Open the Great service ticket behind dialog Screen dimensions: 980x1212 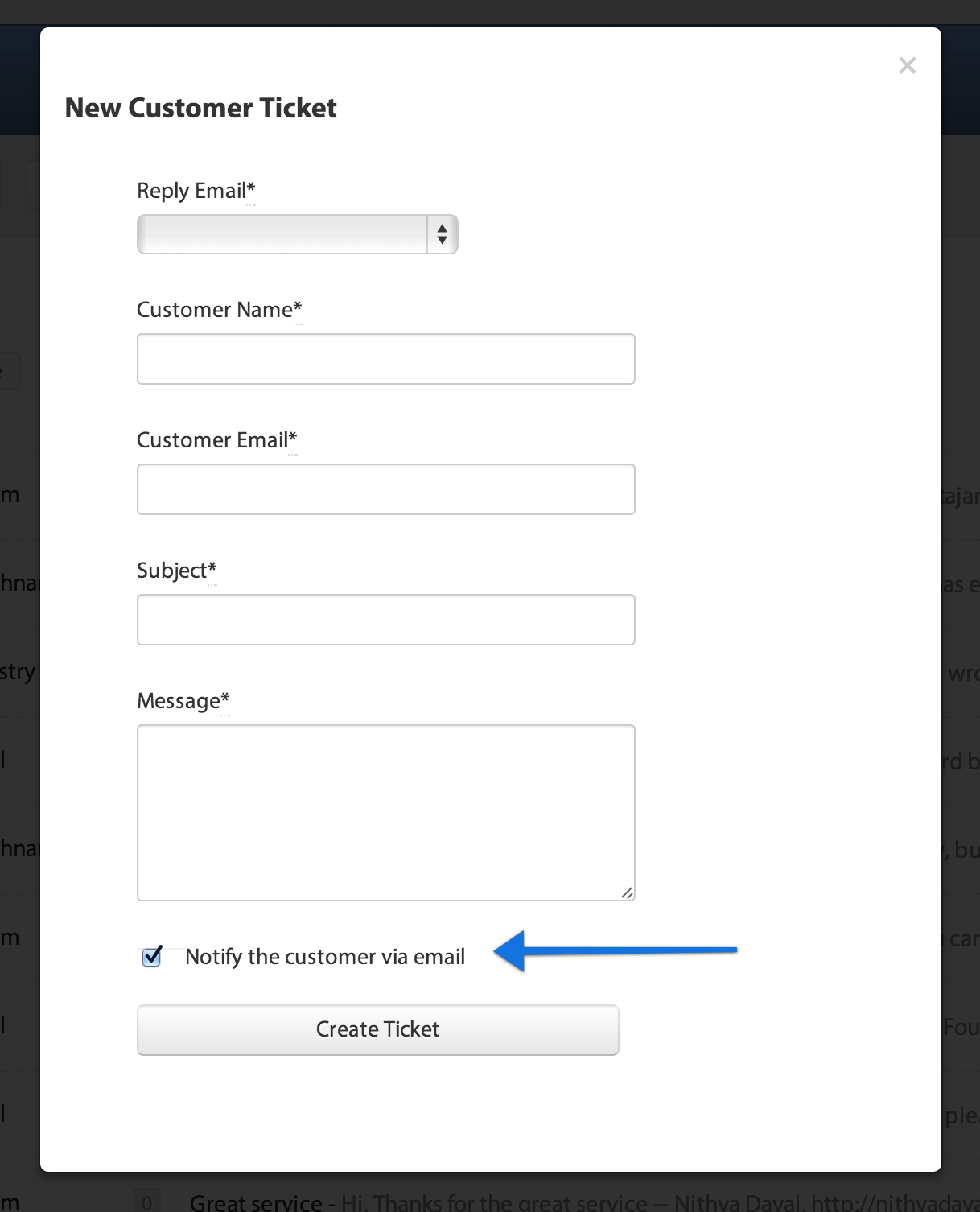256,1202
